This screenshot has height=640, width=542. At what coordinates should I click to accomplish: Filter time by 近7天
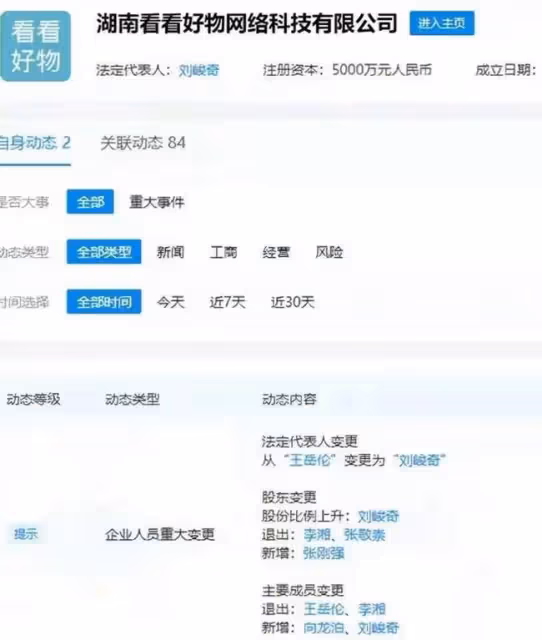pyautogui.click(x=227, y=302)
